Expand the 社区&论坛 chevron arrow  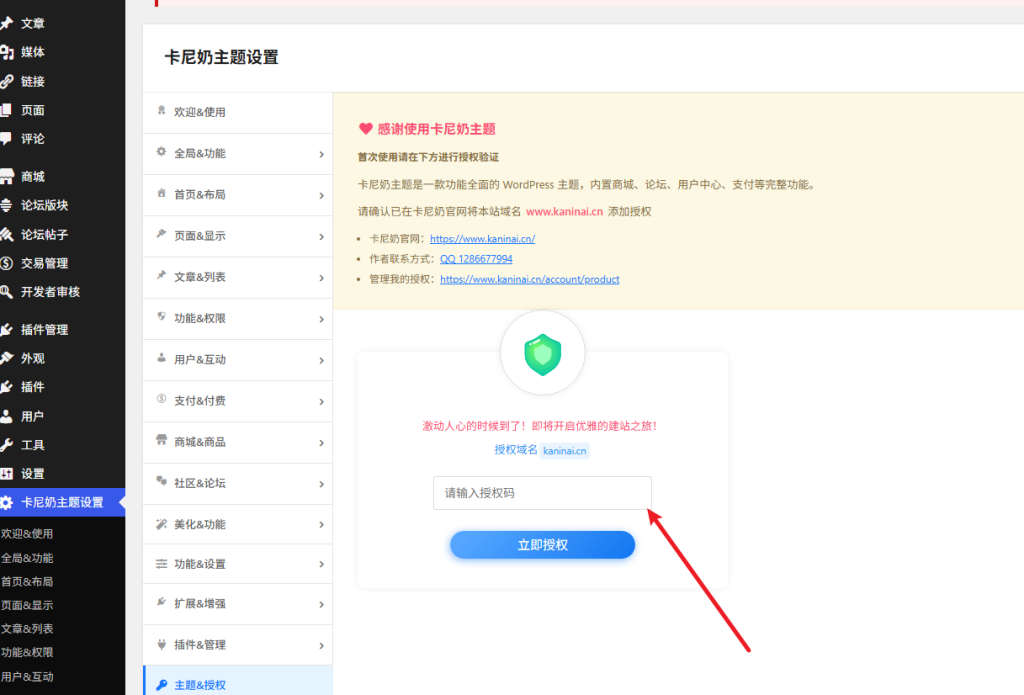coord(321,484)
